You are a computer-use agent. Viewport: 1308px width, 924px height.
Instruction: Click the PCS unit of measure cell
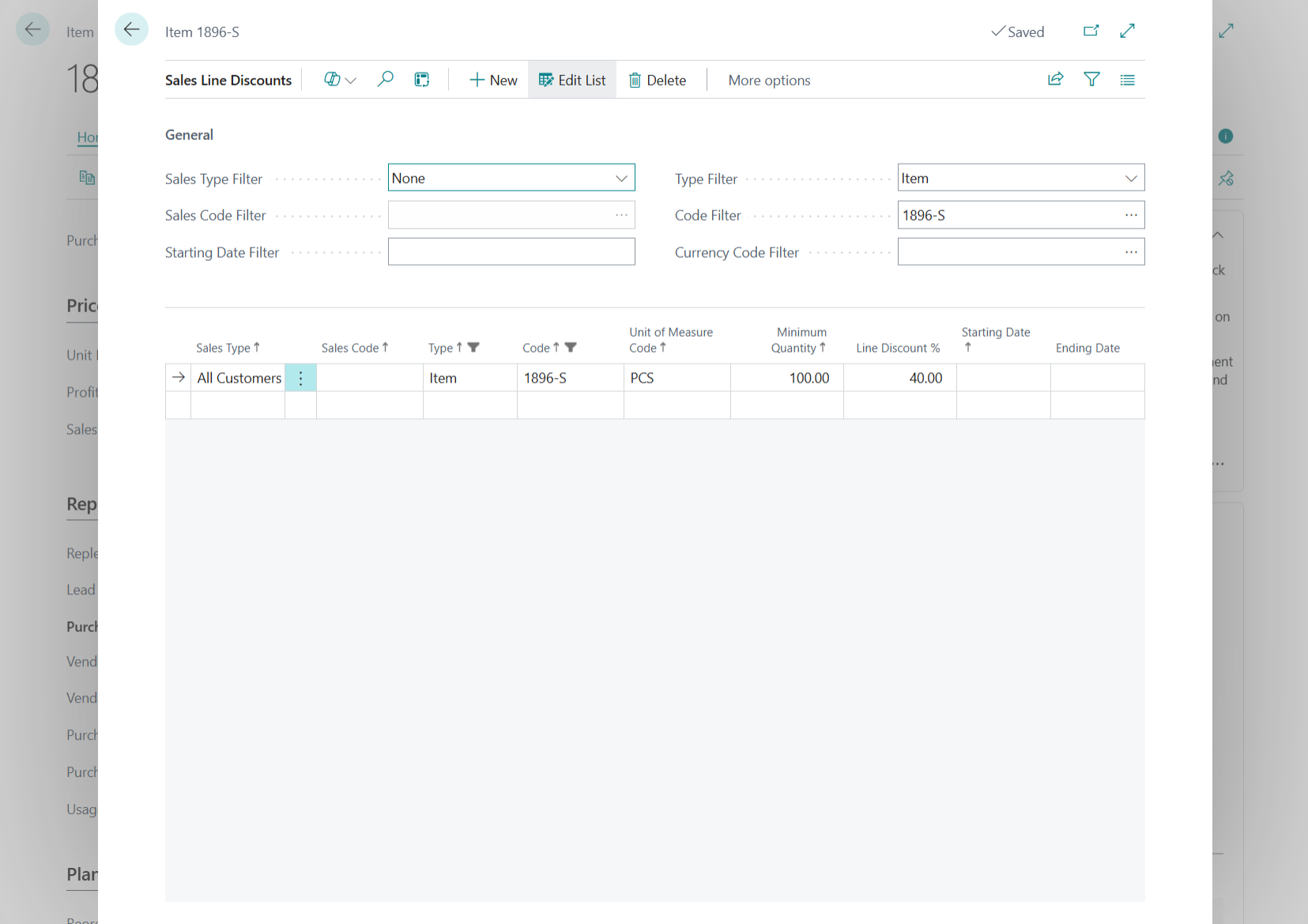pyautogui.click(x=677, y=378)
